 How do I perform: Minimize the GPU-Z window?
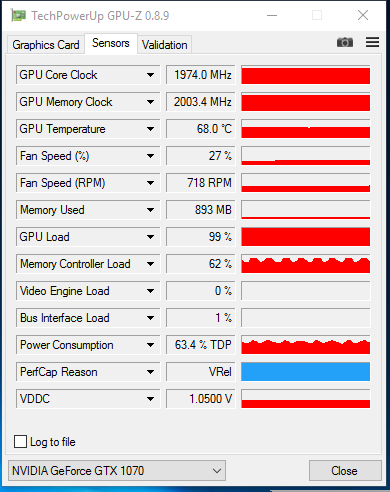coord(272,15)
